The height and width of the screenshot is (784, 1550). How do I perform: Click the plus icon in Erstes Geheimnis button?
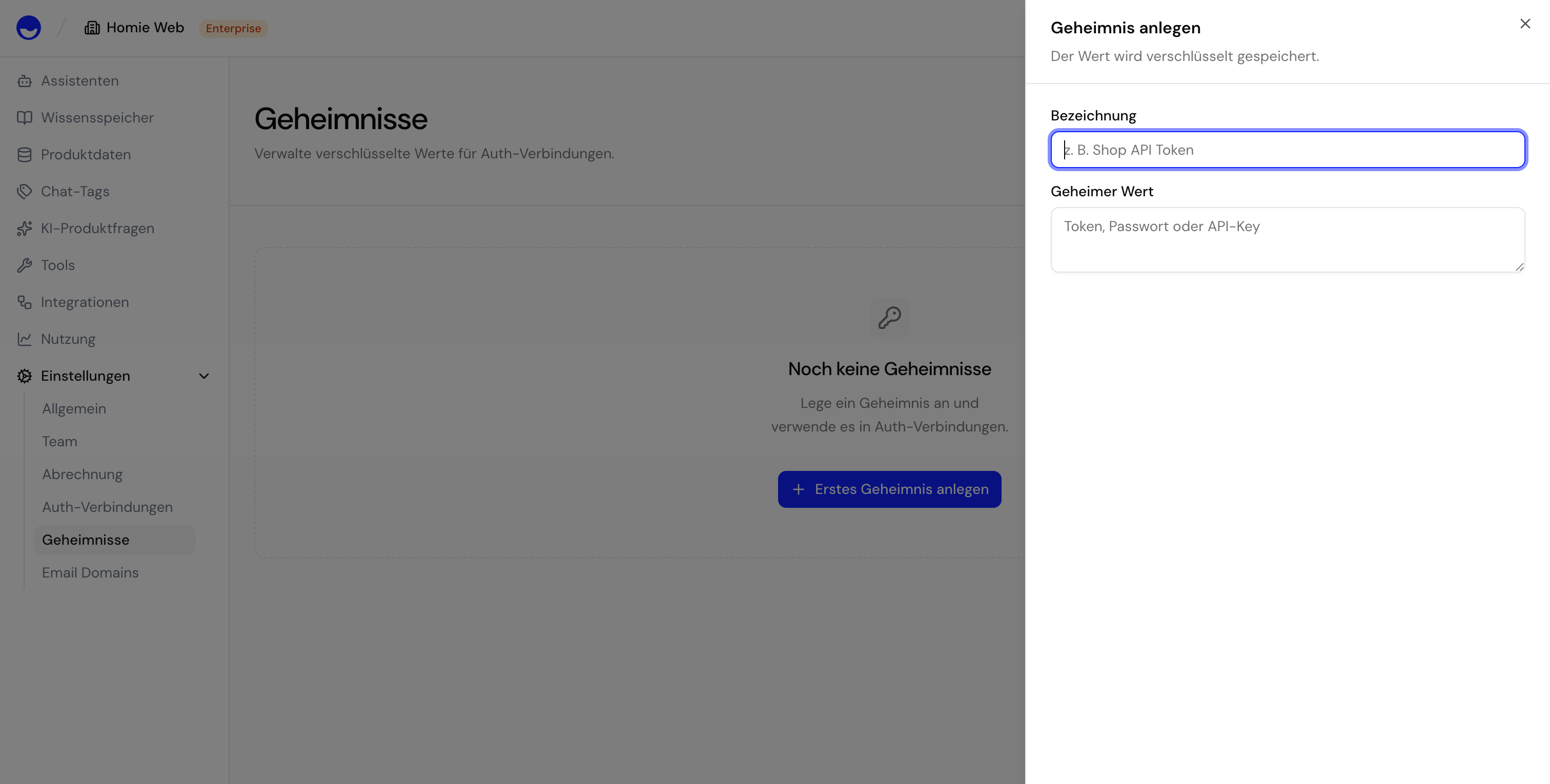coord(798,489)
